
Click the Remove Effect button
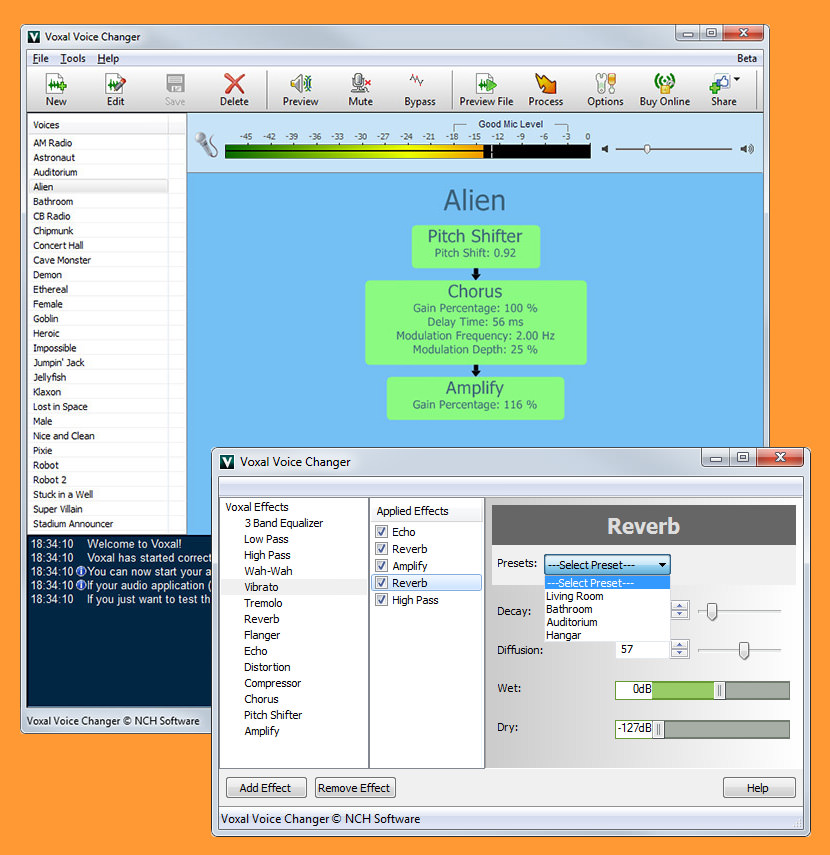click(x=354, y=787)
